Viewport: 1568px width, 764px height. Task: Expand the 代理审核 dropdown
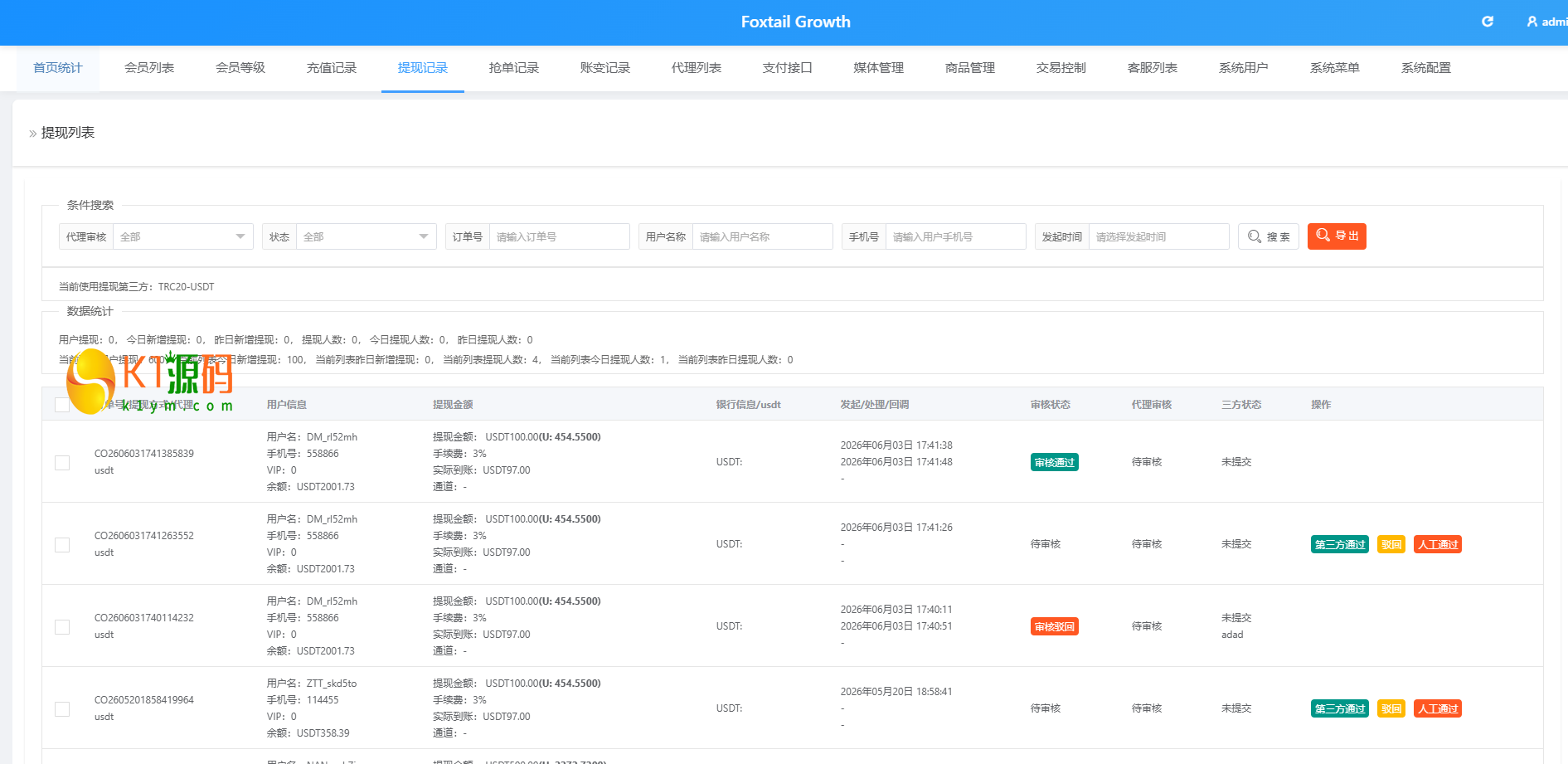(183, 236)
